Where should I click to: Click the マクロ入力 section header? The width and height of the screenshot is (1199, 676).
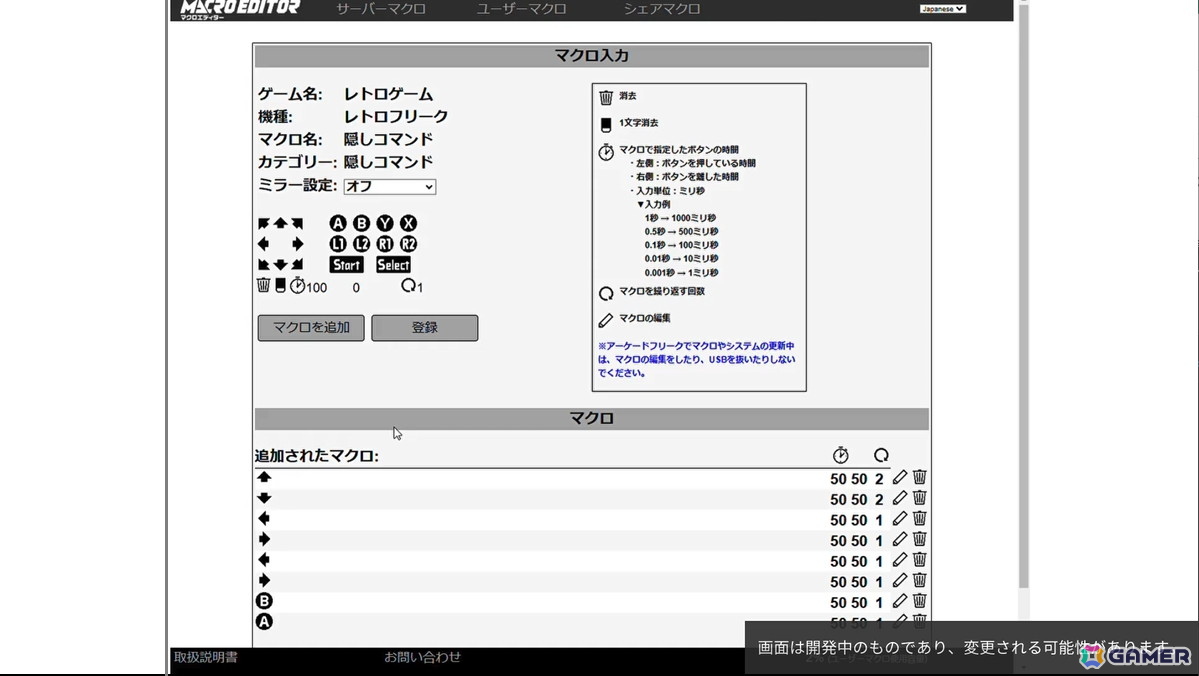(592, 56)
